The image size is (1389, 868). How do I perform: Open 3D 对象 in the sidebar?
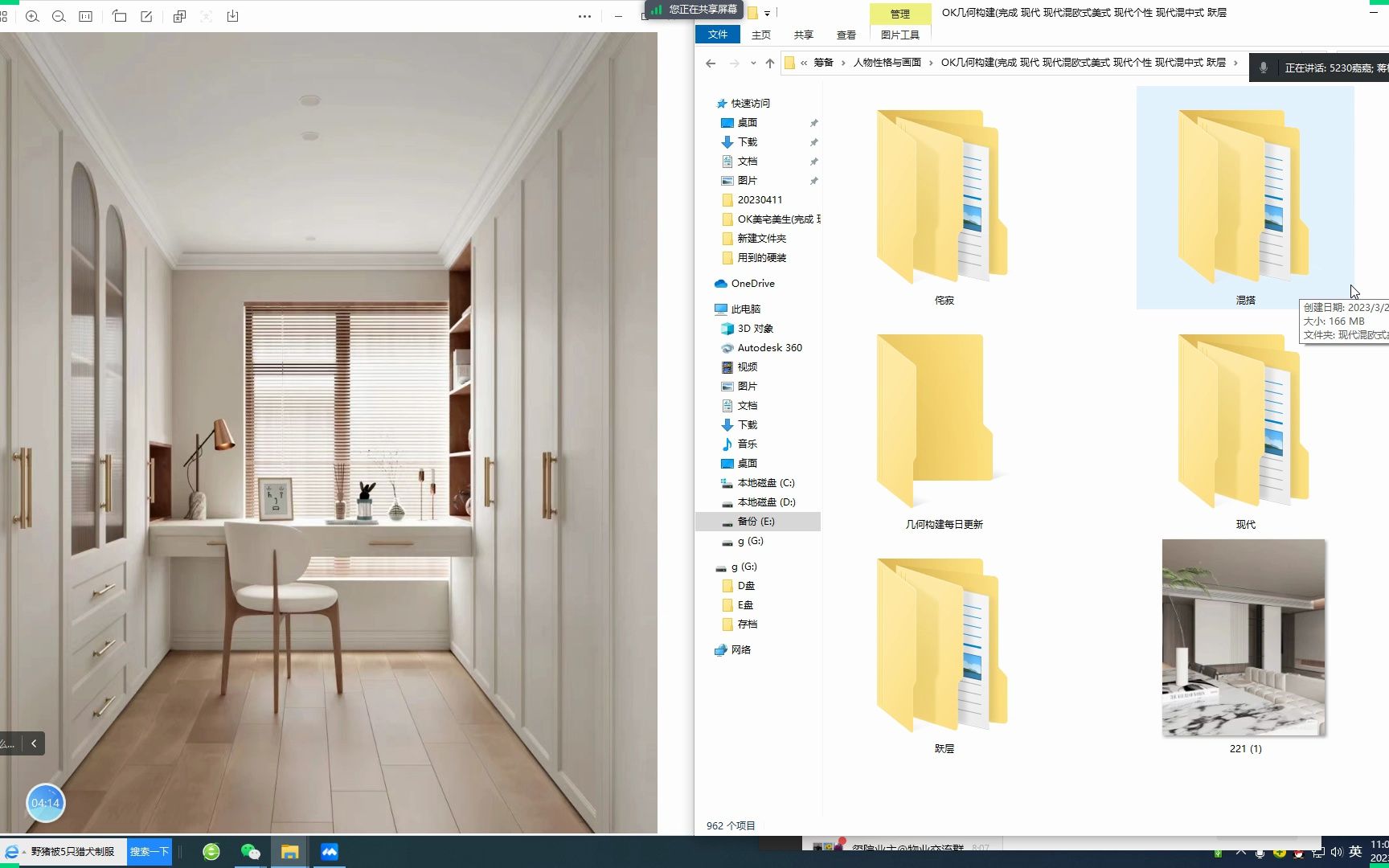[x=755, y=329]
